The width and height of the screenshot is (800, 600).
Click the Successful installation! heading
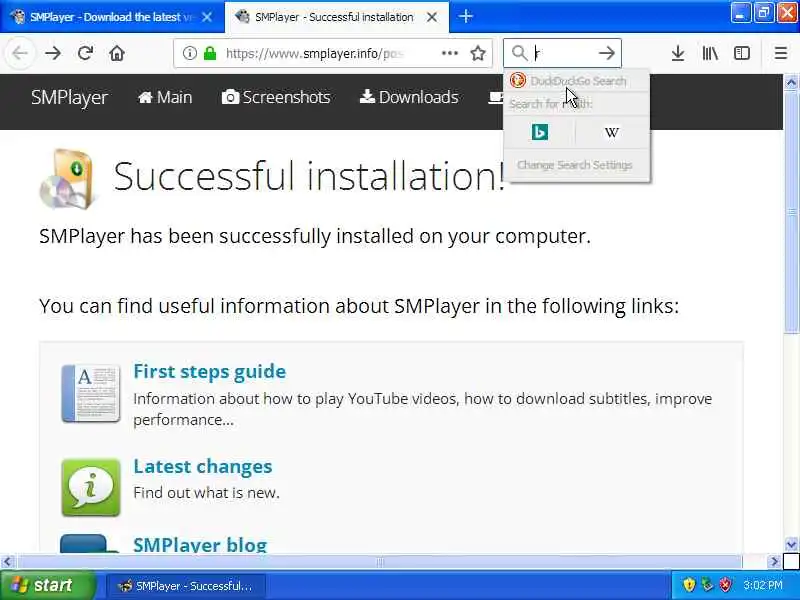309,176
